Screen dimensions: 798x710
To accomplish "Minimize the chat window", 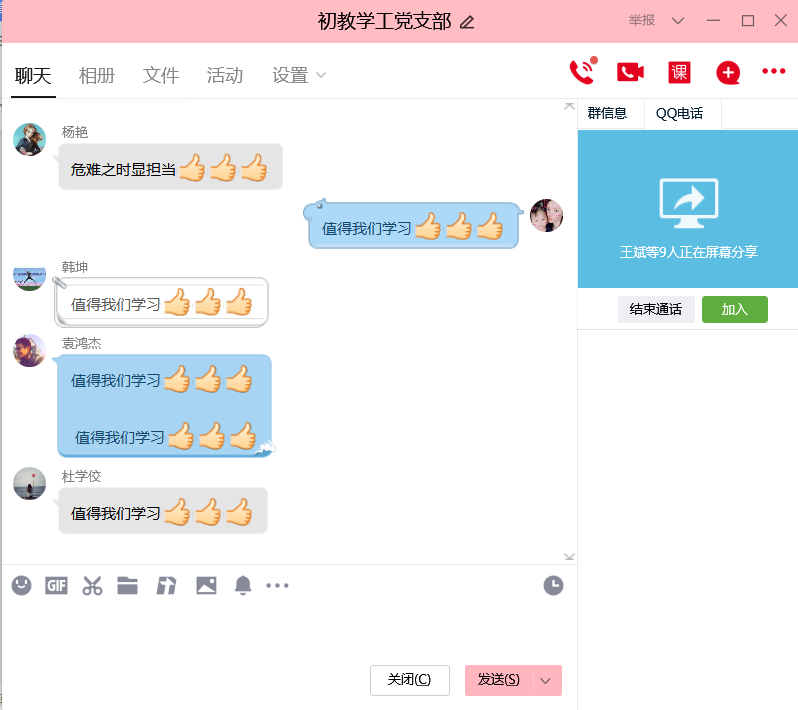I will 714,21.
